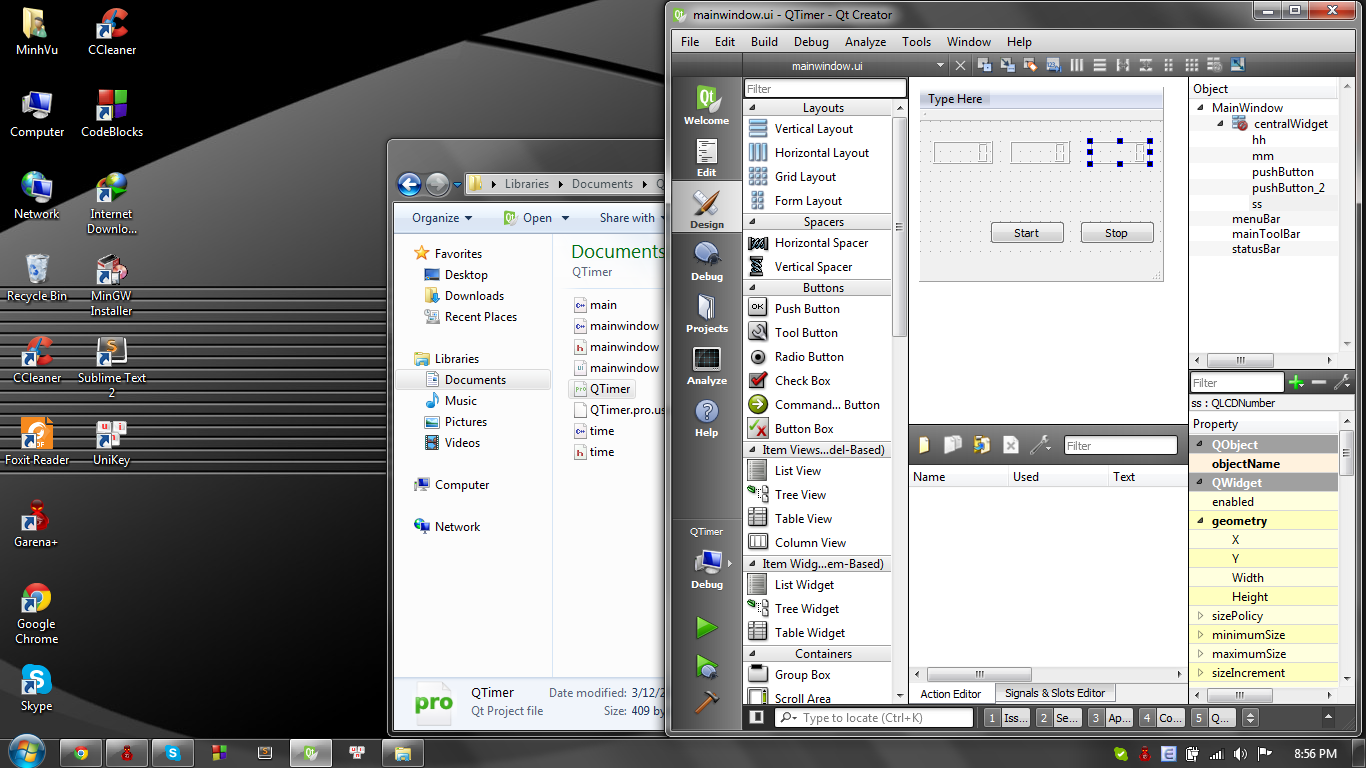This screenshot has width=1366, height=768.
Task: Click the Start button on the form
Action: (1027, 233)
